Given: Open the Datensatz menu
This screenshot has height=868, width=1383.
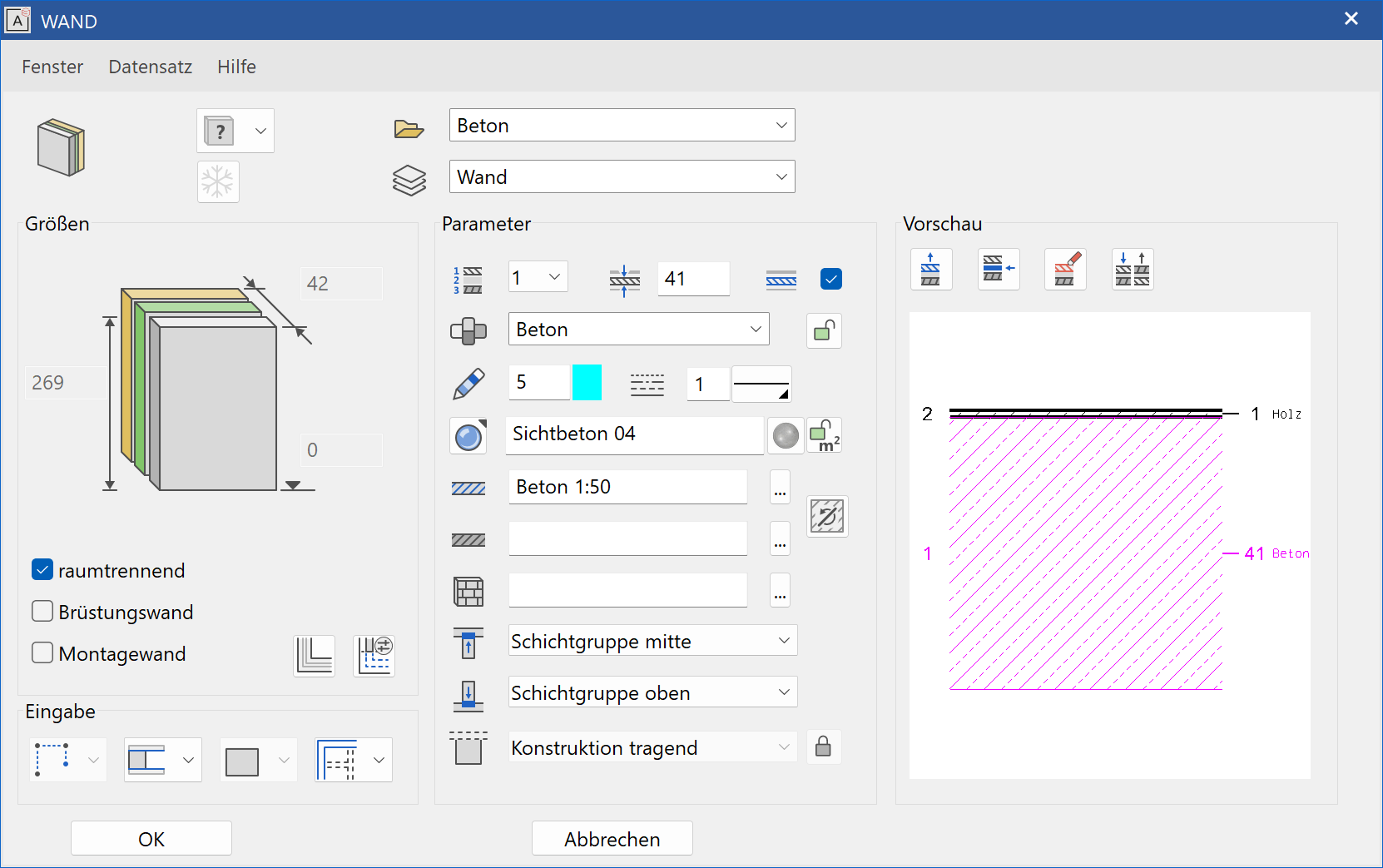Looking at the screenshot, I should coord(151,67).
